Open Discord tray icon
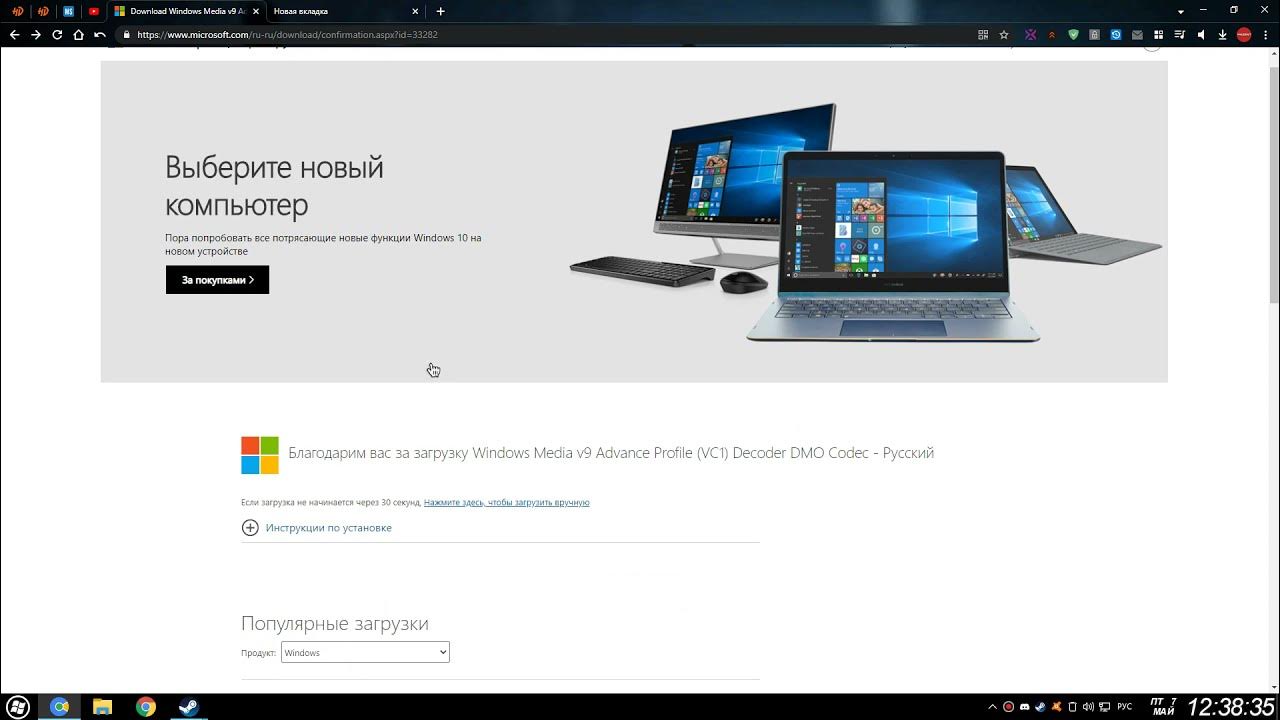Screen dimensions: 1280x720 (1024, 707)
